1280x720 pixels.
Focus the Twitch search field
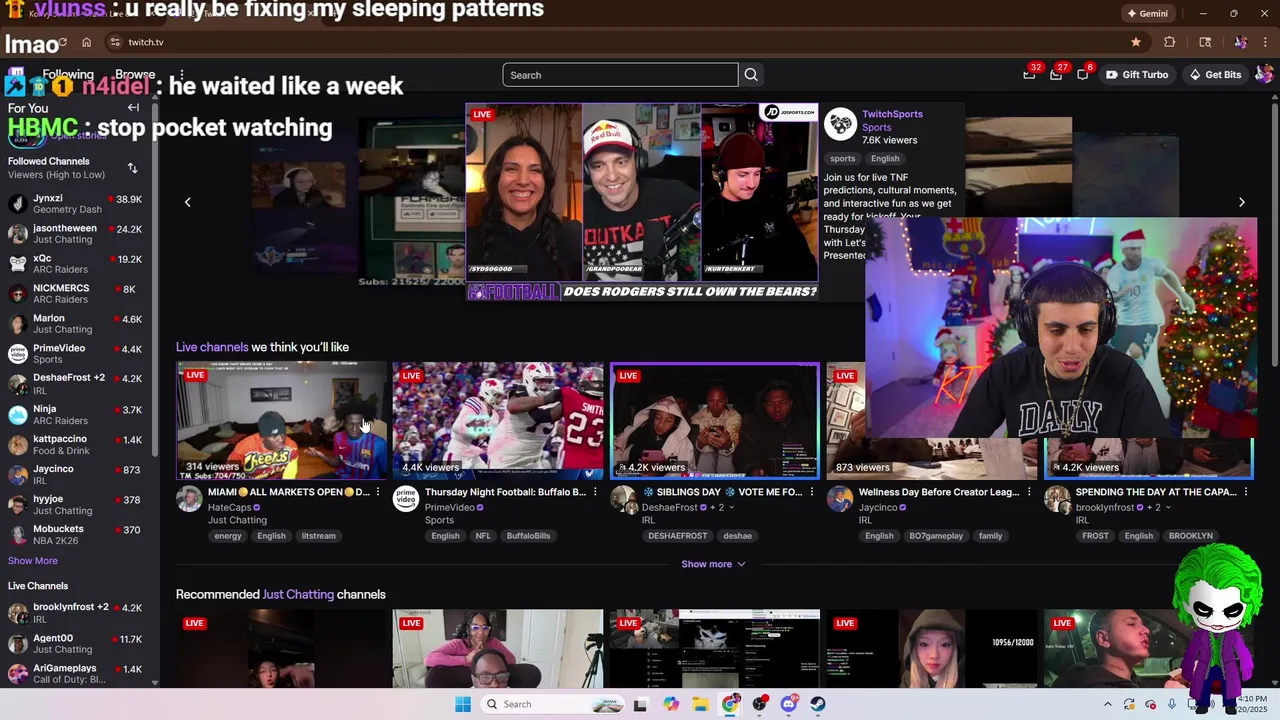pos(620,75)
